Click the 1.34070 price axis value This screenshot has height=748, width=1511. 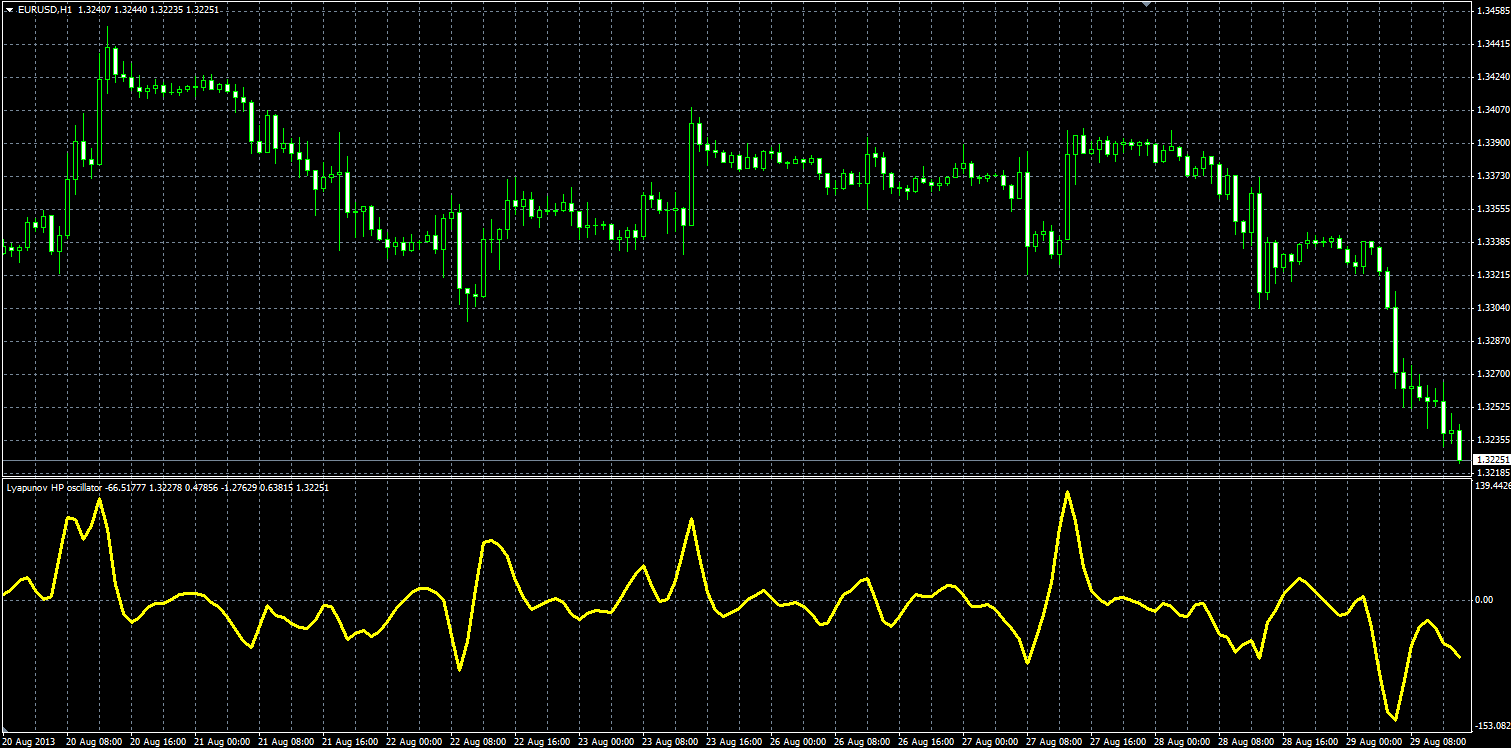pos(1492,110)
